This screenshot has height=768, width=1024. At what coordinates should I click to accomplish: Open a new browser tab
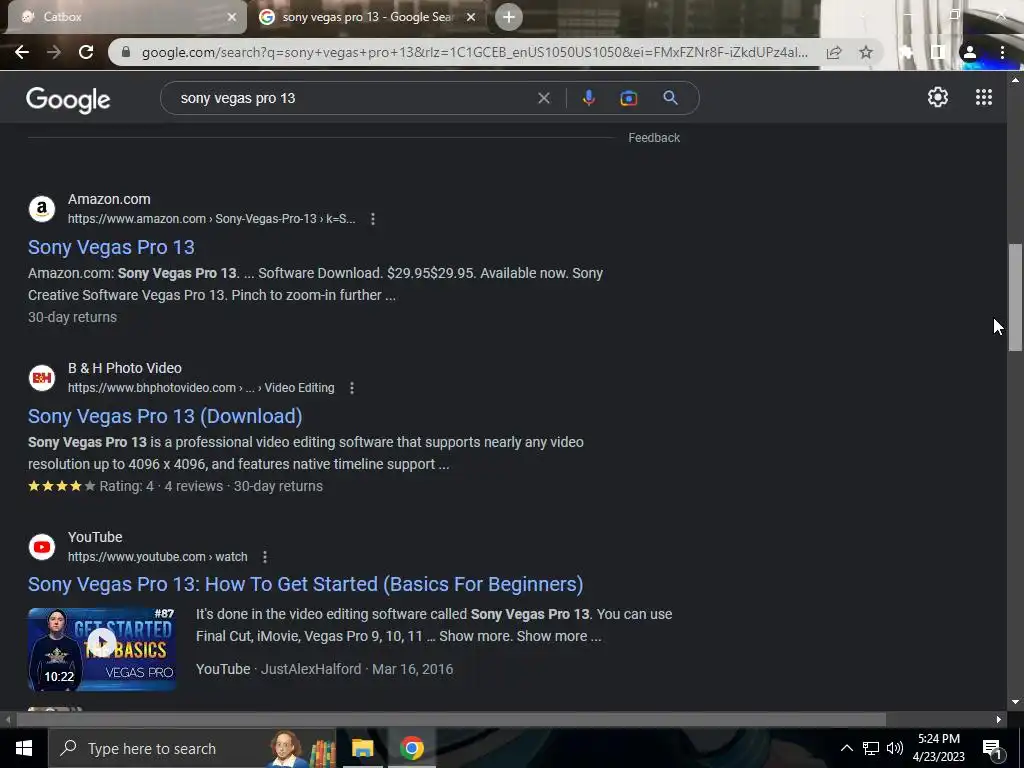[509, 17]
